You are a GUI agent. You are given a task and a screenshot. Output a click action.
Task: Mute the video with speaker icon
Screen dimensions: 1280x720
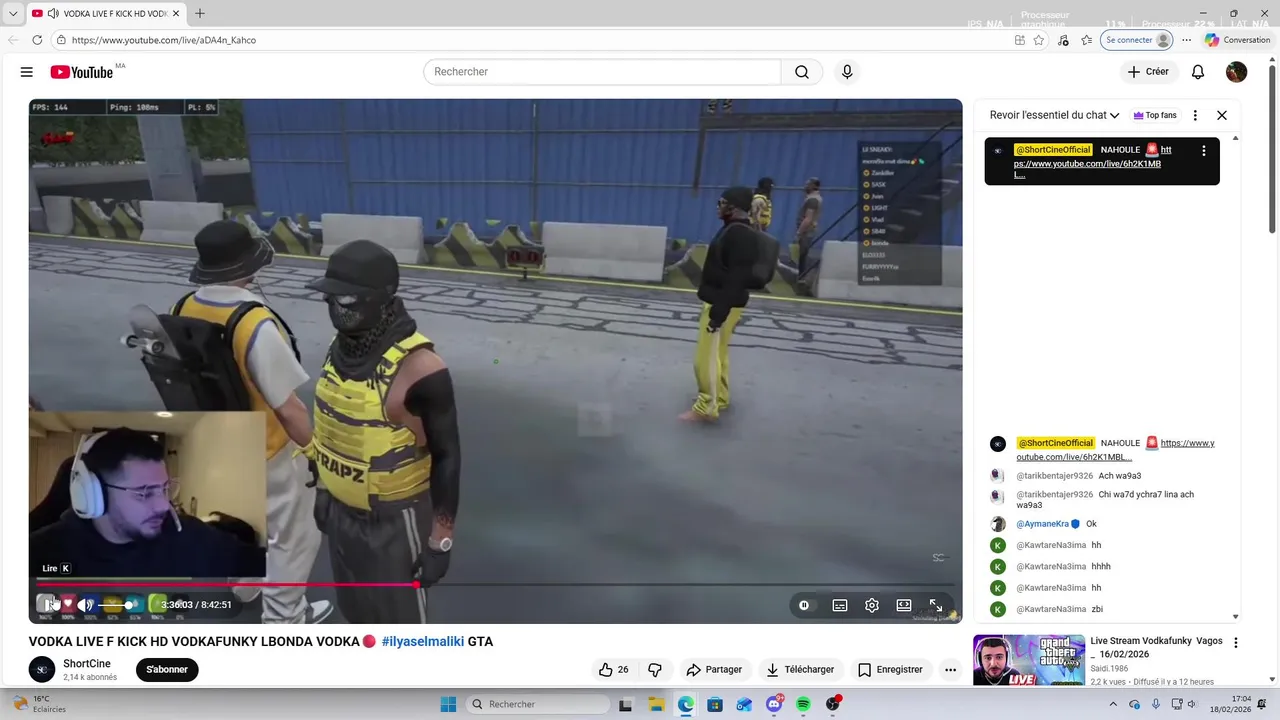click(x=87, y=605)
